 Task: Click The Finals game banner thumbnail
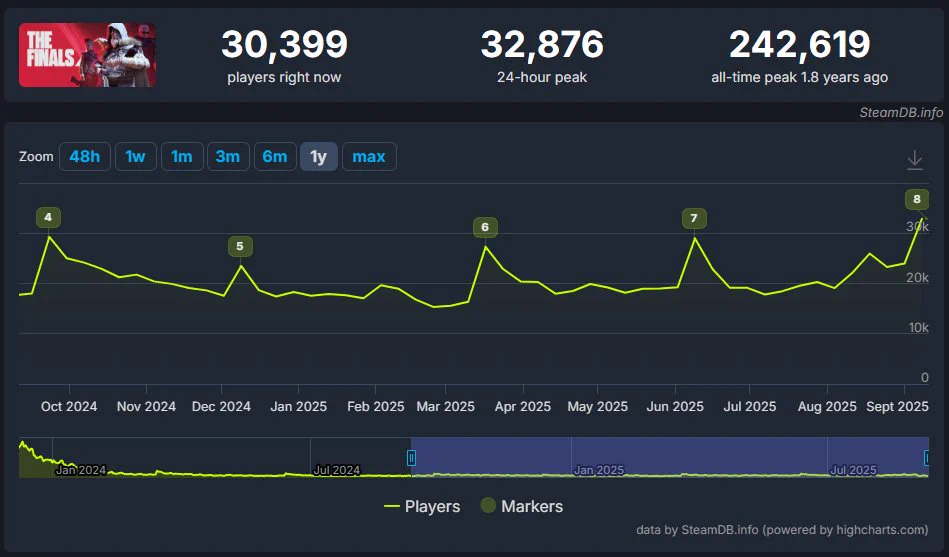coord(87,55)
